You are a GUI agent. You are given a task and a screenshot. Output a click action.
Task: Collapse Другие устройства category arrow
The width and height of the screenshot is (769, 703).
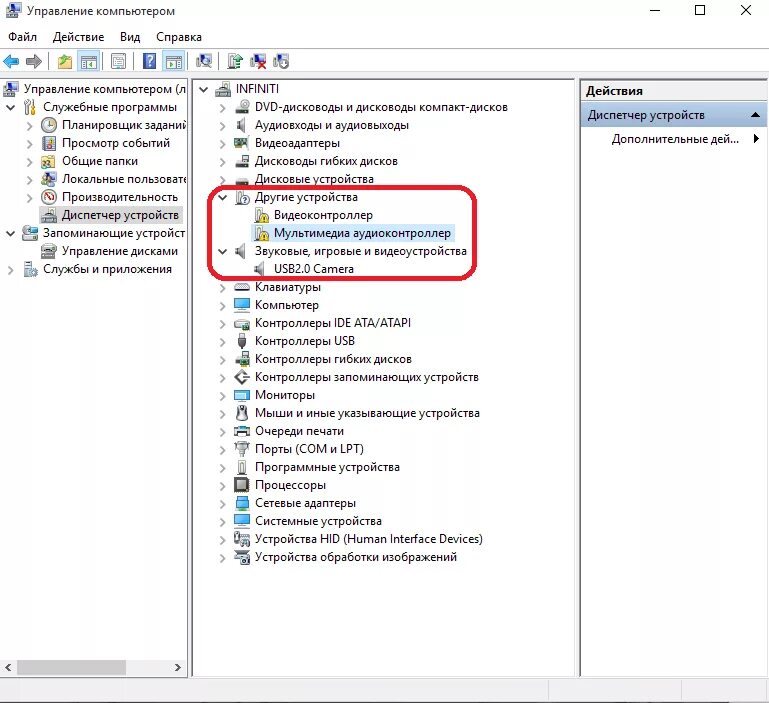[x=223, y=197]
